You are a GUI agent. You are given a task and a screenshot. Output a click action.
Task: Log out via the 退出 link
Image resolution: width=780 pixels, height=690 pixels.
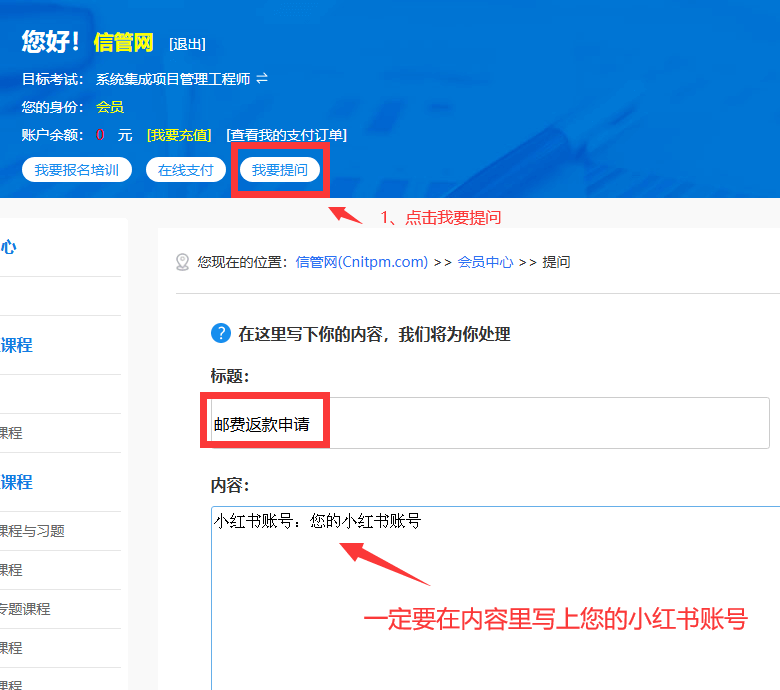187,44
